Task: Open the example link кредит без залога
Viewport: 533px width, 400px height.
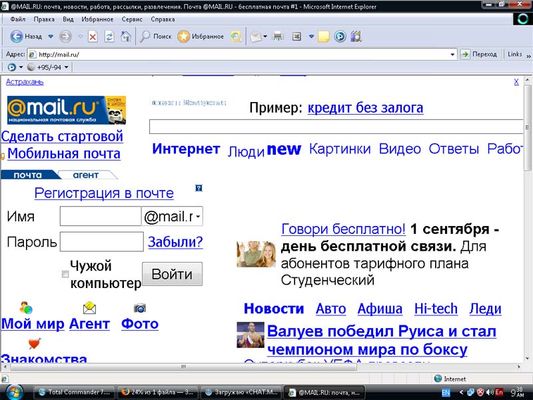Action: [365, 108]
